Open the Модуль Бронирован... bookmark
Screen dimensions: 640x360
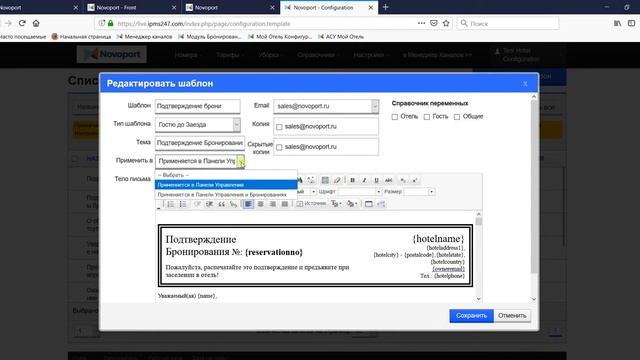click(x=210, y=36)
